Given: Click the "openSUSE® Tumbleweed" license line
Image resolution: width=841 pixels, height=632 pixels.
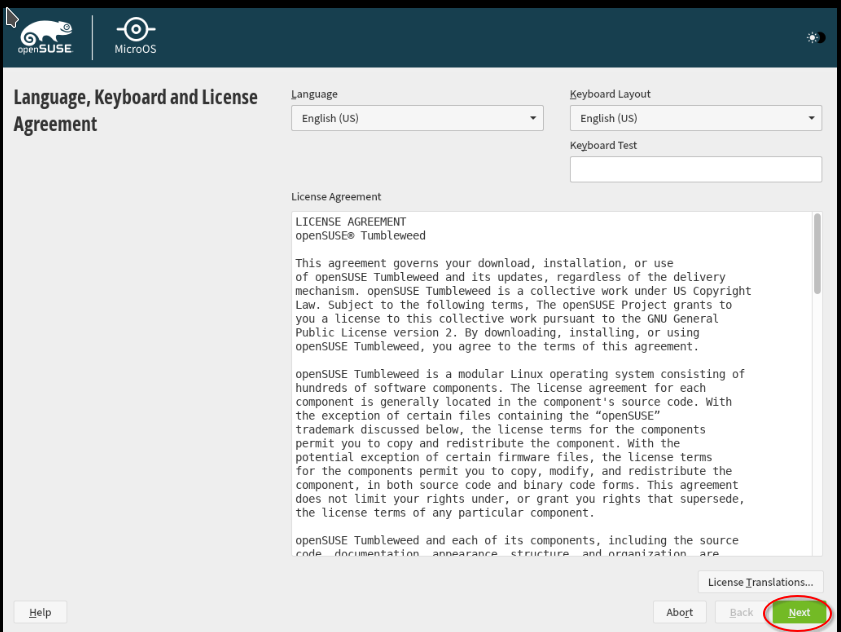Looking at the screenshot, I should (360, 236).
